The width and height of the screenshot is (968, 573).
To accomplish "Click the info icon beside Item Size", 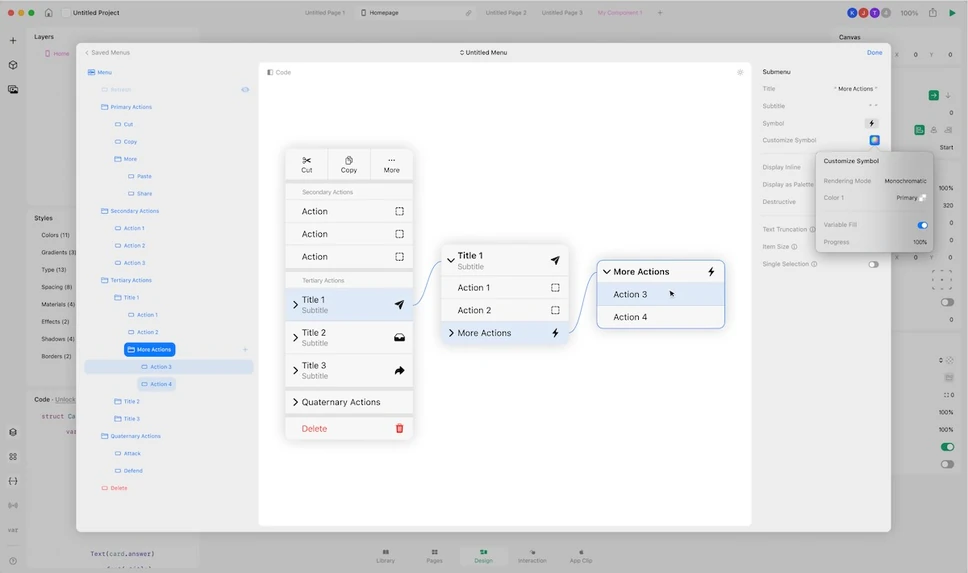I will click(x=795, y=246).
